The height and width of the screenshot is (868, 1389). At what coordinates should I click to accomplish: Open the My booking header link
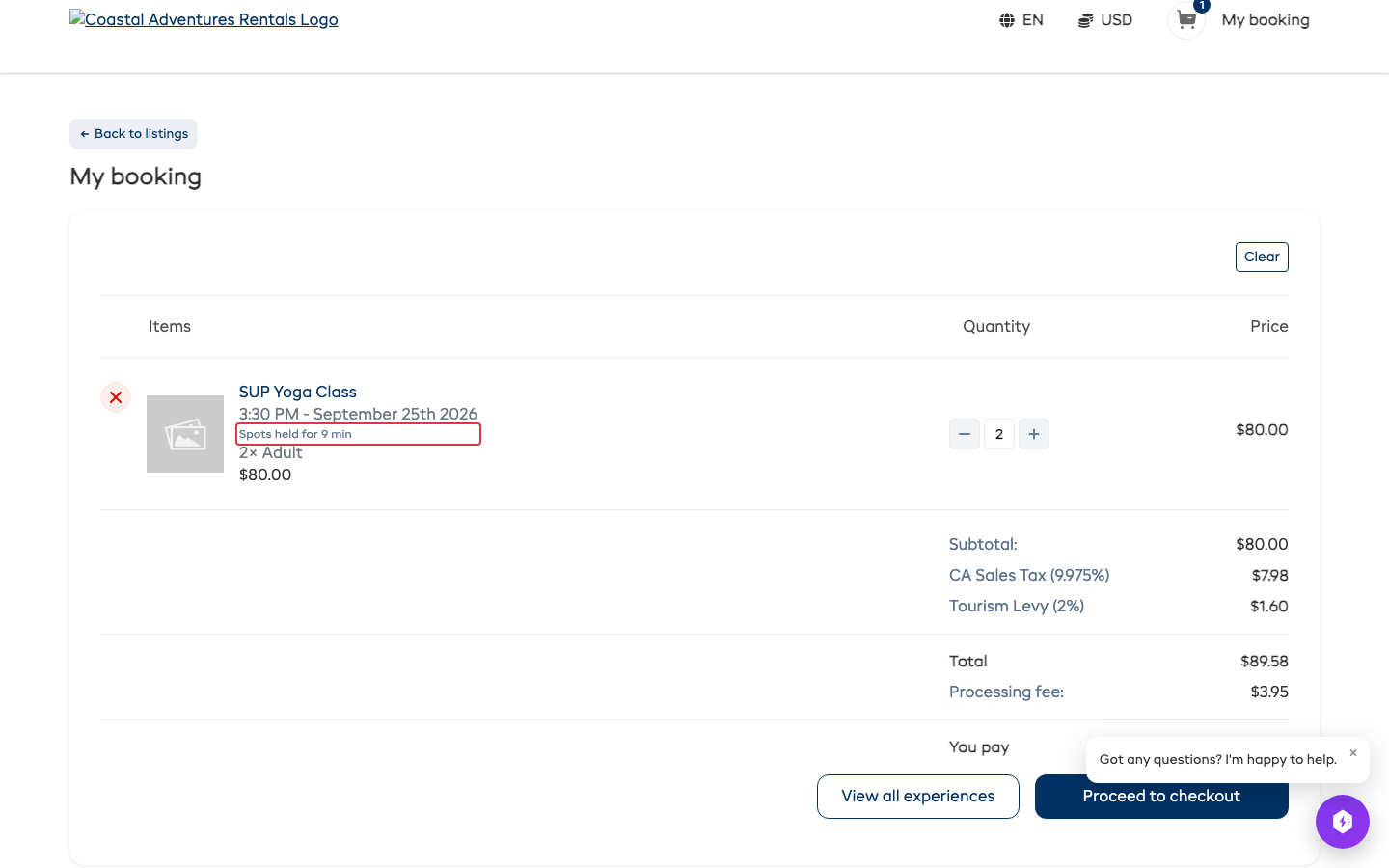(1266, 20)
